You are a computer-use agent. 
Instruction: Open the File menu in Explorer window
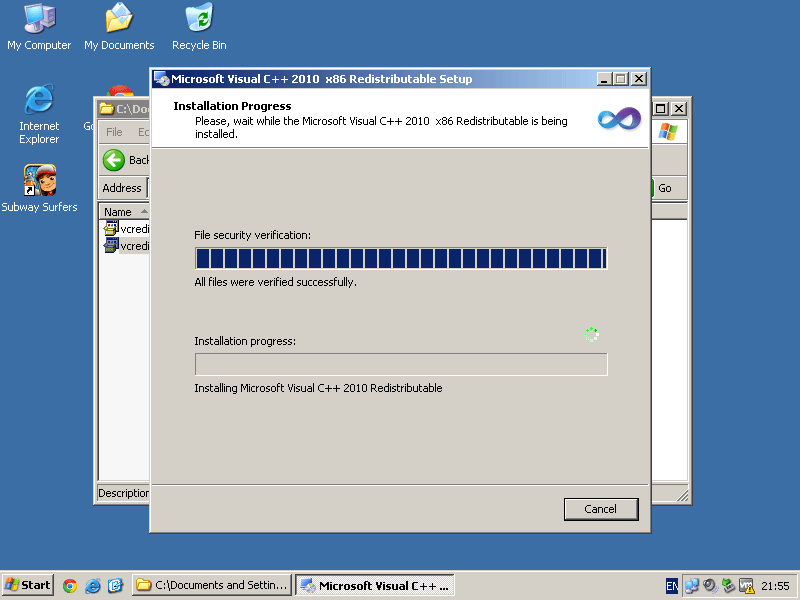tap(114, 132)
